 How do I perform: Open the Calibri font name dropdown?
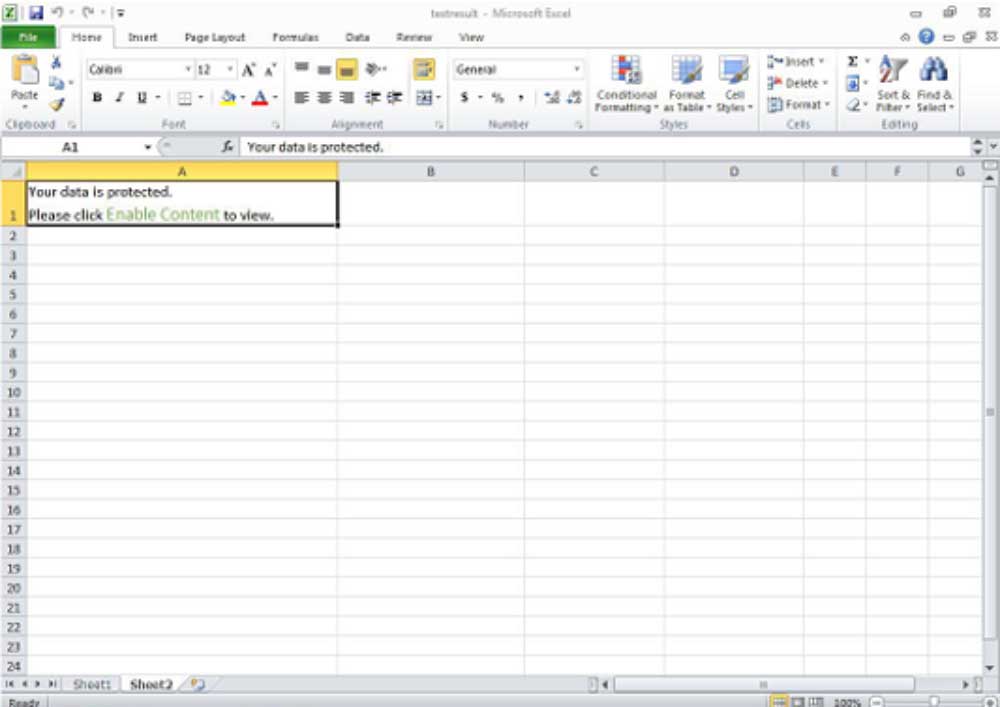coord(188,69)
